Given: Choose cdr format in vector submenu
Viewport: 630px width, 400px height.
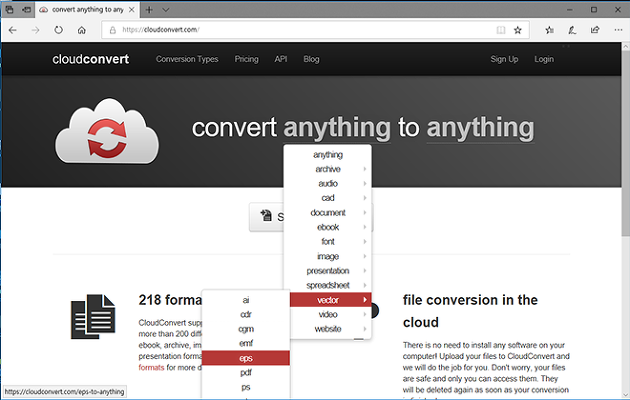Looking at the screenshot, I should [245, 314].
